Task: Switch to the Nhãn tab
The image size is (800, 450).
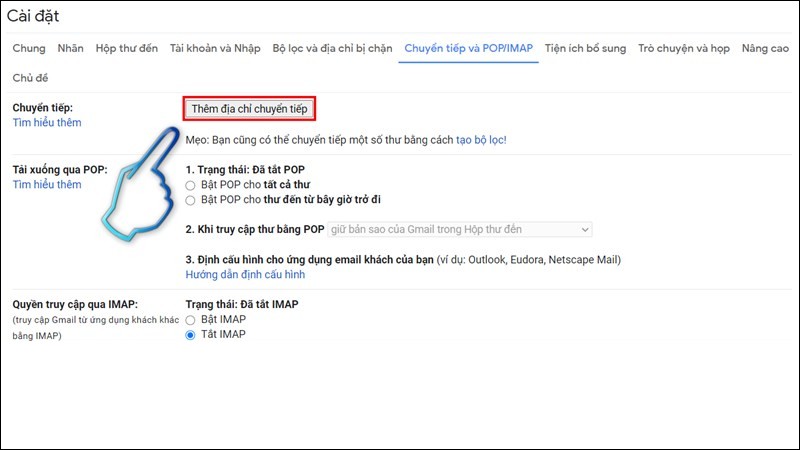Action: 70,47
